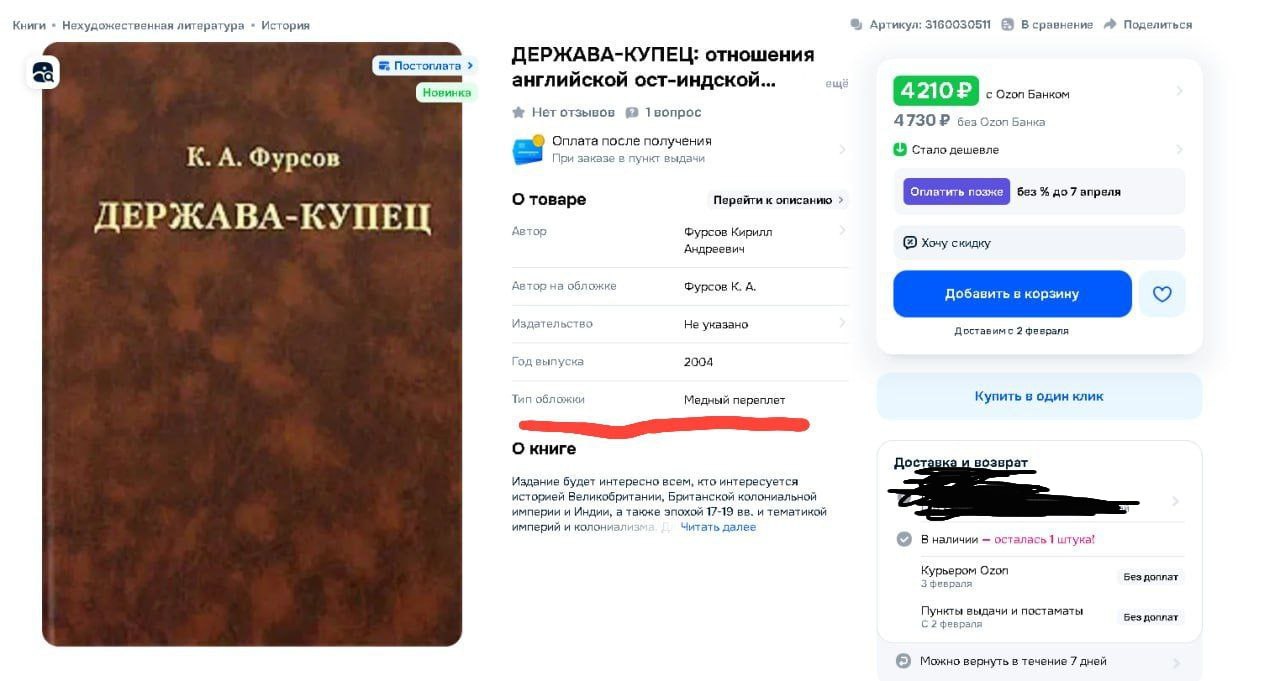
Task: Go to История breadcrumb category
Action: [285, 25]
